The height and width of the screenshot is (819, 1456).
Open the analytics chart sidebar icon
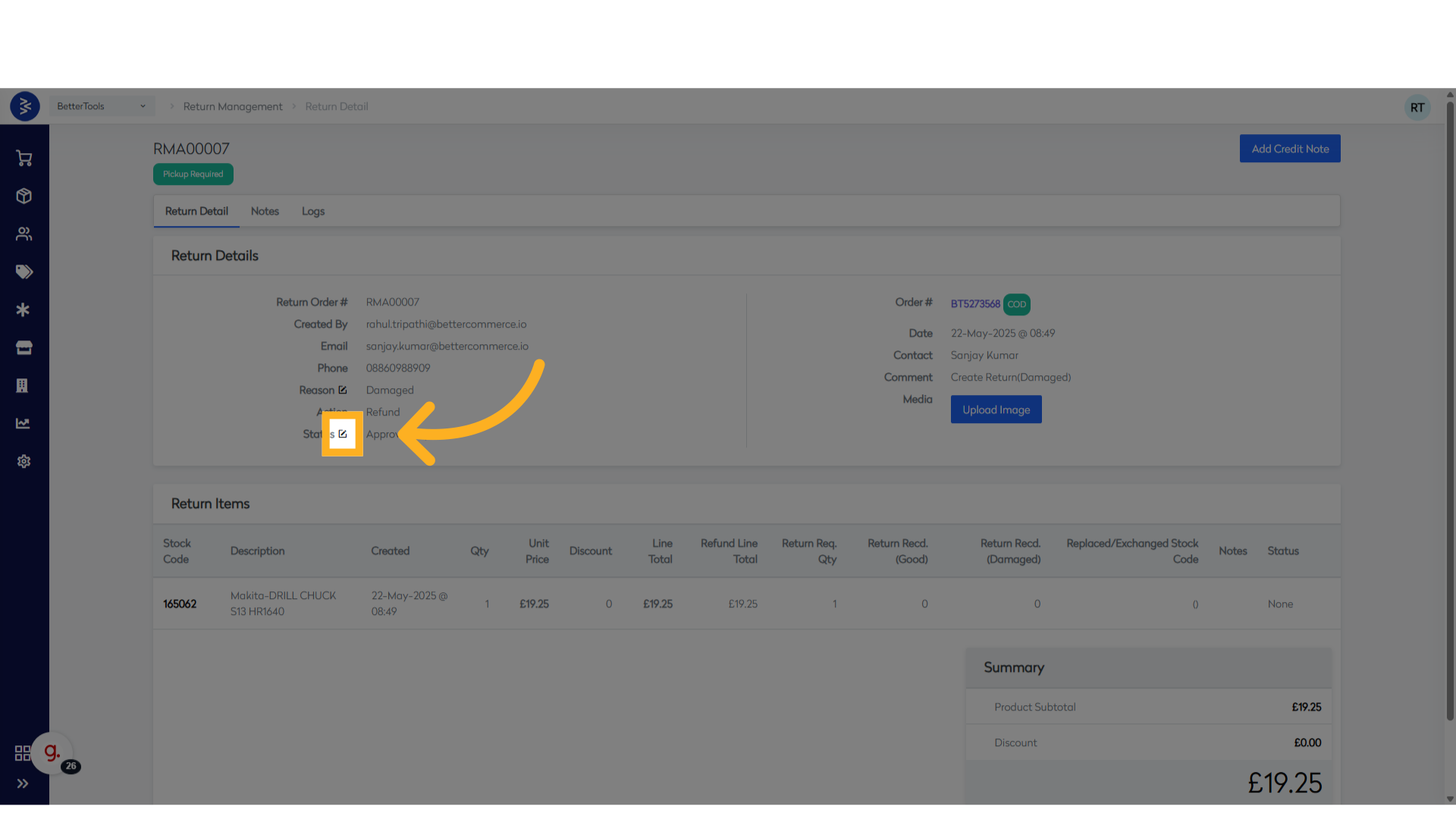24,423
